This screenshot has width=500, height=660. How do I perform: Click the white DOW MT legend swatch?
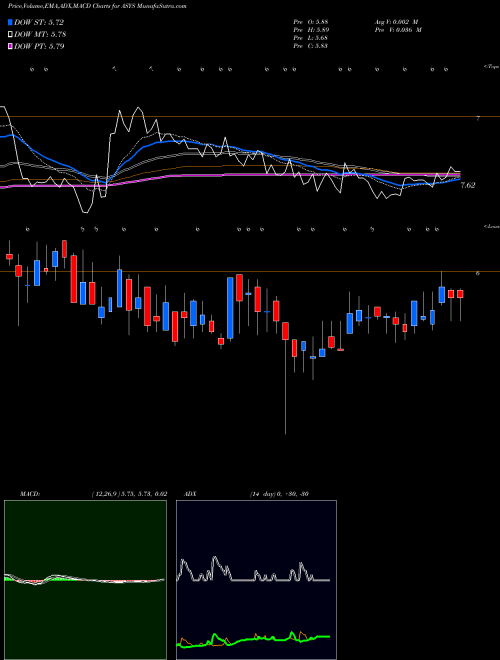10,34
